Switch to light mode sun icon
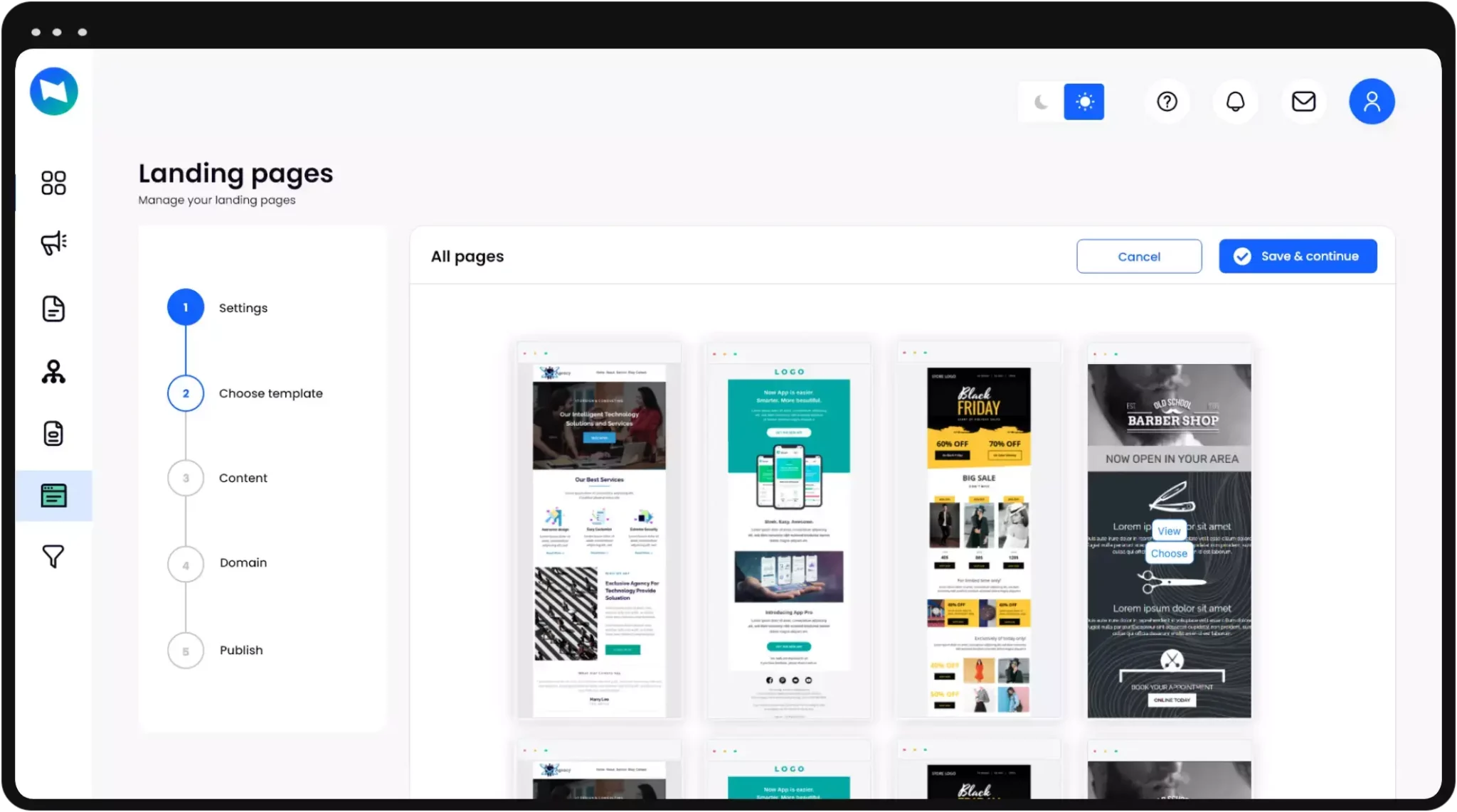Viewport: 1457px width, 812px height. pos(1084,102)
